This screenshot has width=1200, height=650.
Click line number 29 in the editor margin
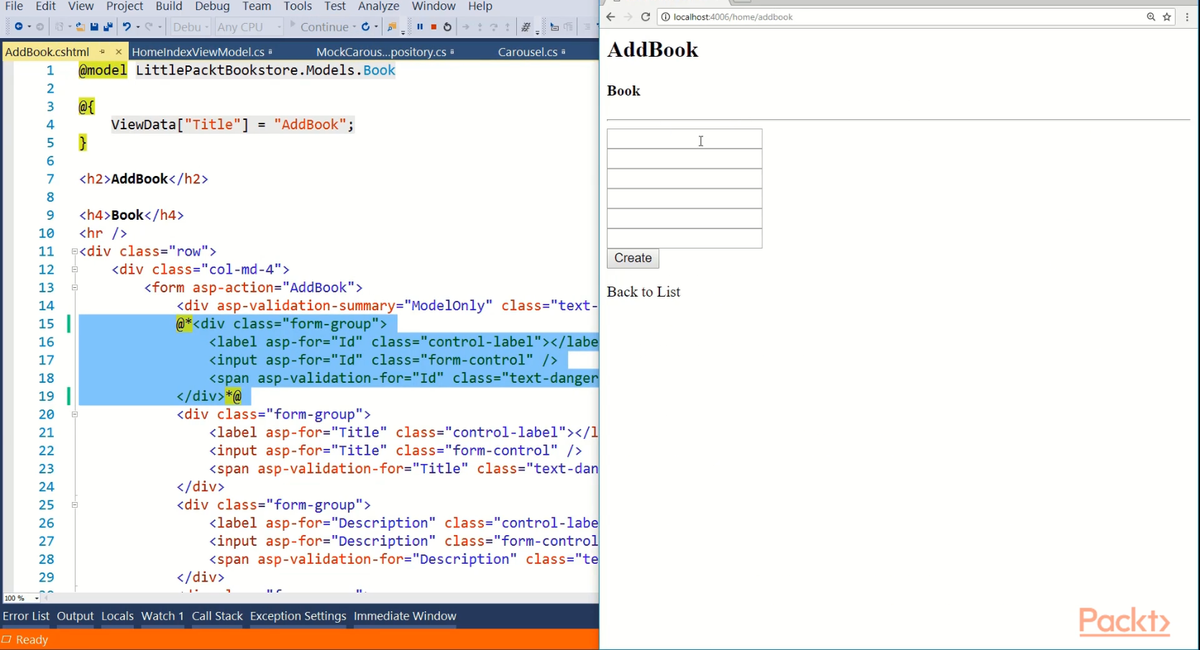46,578
